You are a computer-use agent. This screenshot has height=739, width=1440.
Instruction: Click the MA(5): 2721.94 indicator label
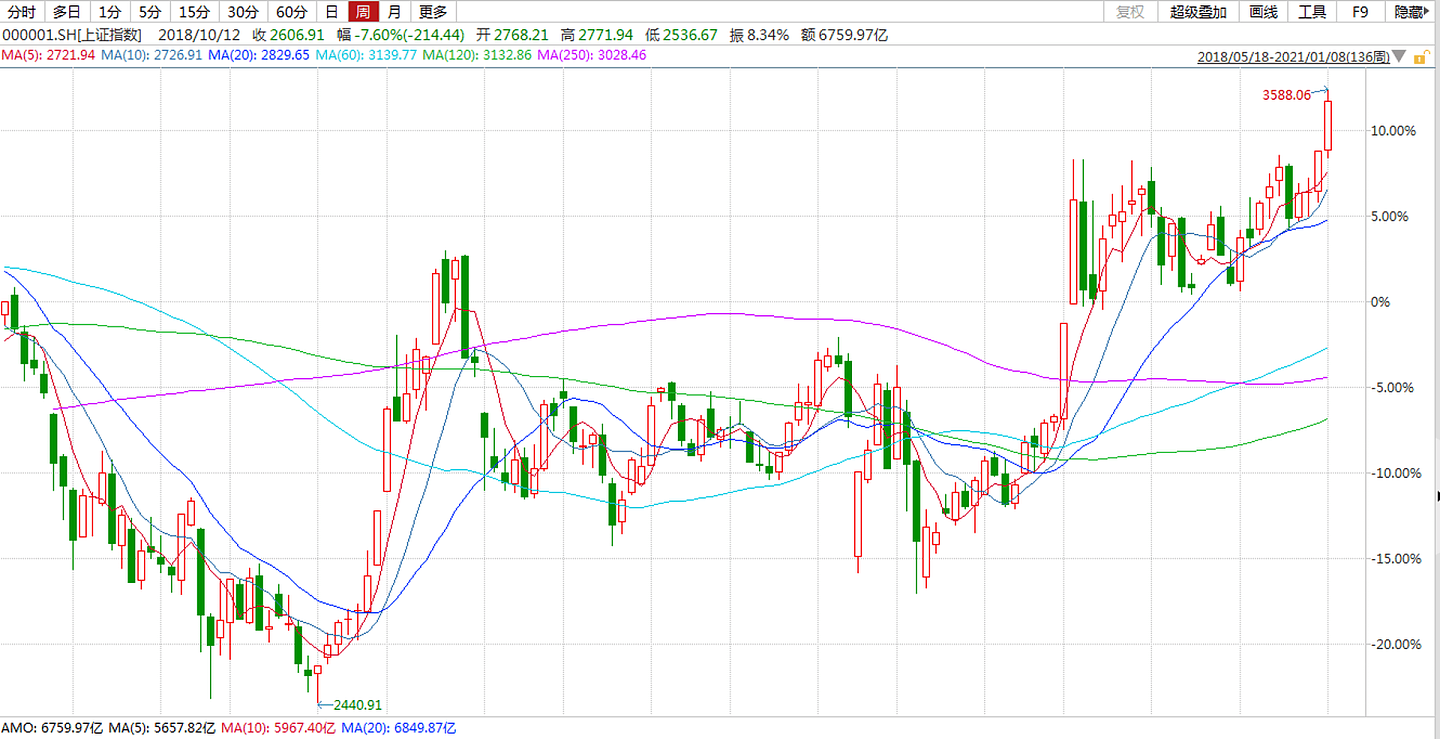[48, 55]
